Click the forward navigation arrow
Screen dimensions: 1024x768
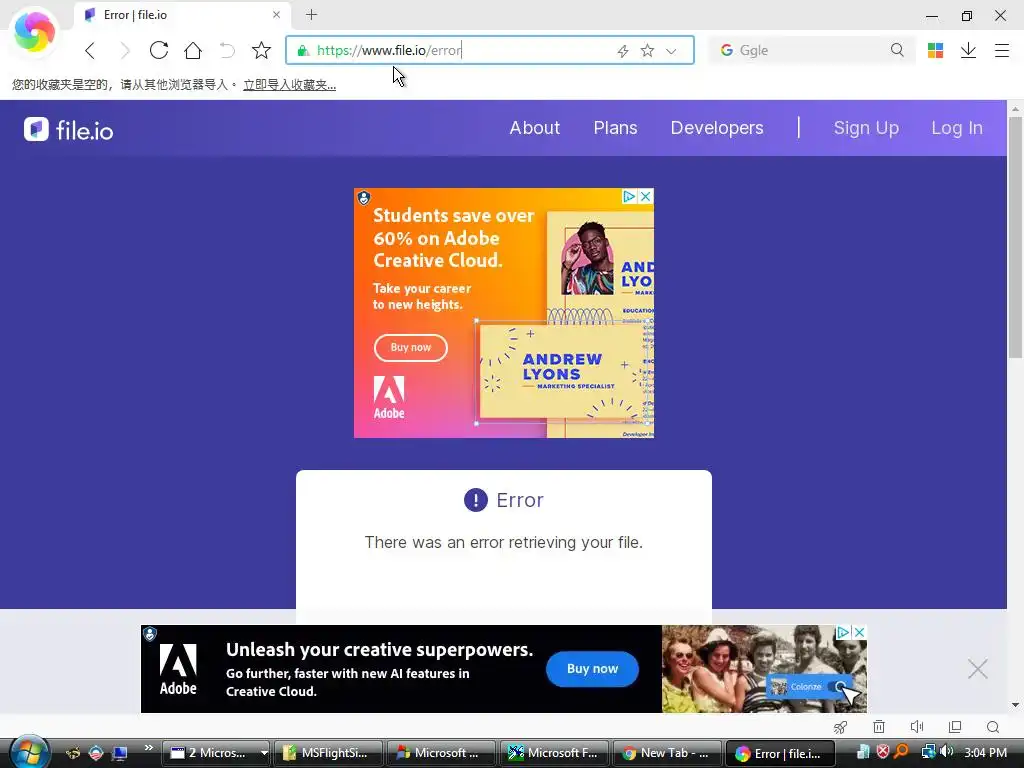coord(125,50)
